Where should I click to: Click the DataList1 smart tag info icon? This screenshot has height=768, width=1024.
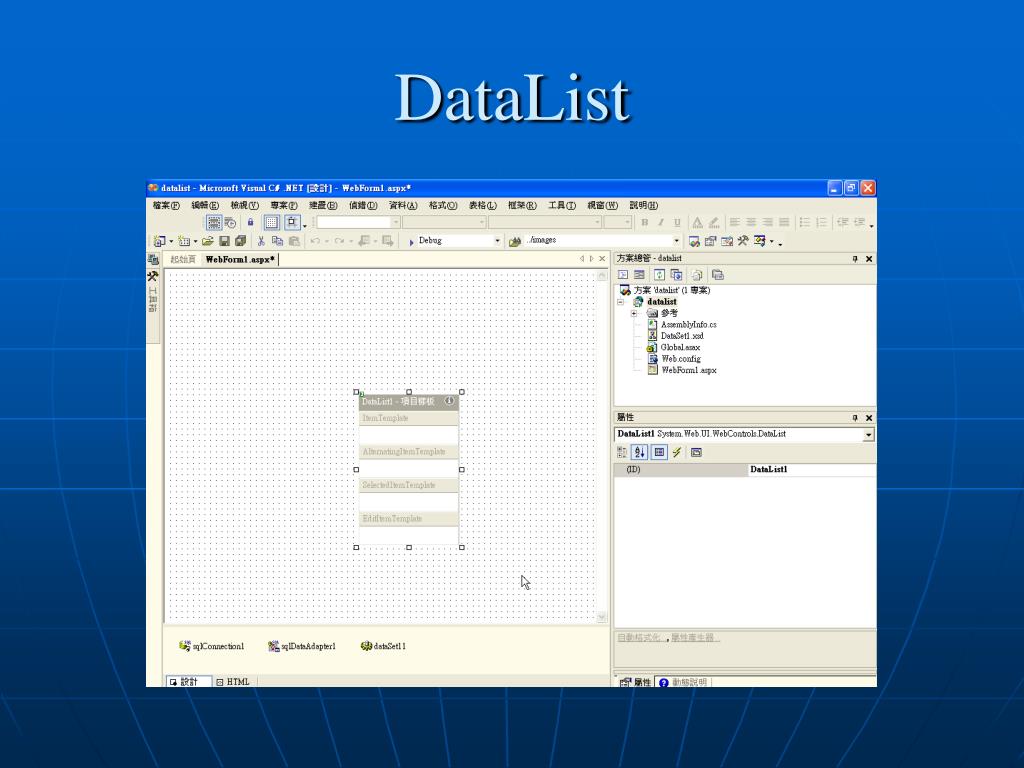449,401
